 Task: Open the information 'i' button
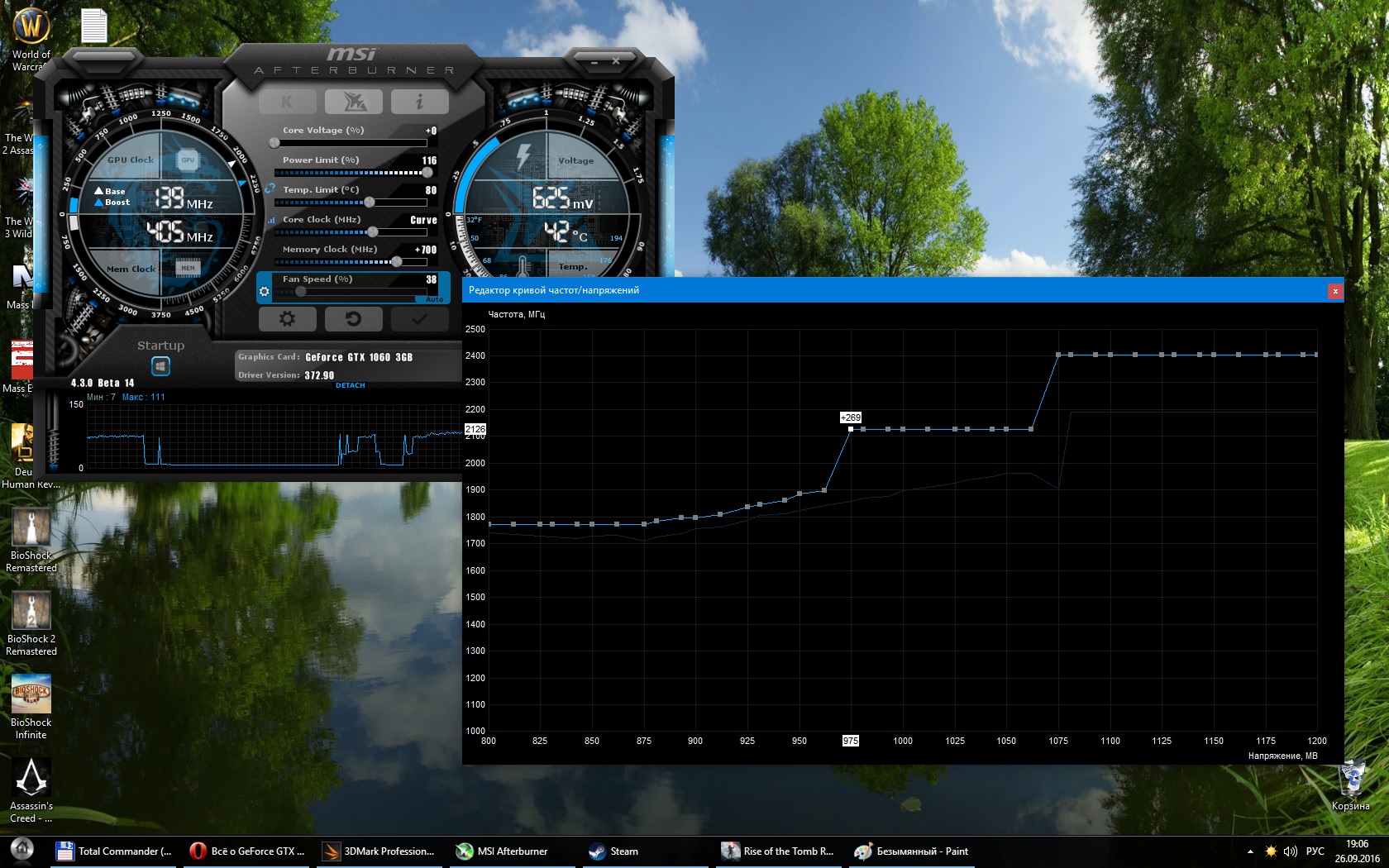click(x=419, y=102)
